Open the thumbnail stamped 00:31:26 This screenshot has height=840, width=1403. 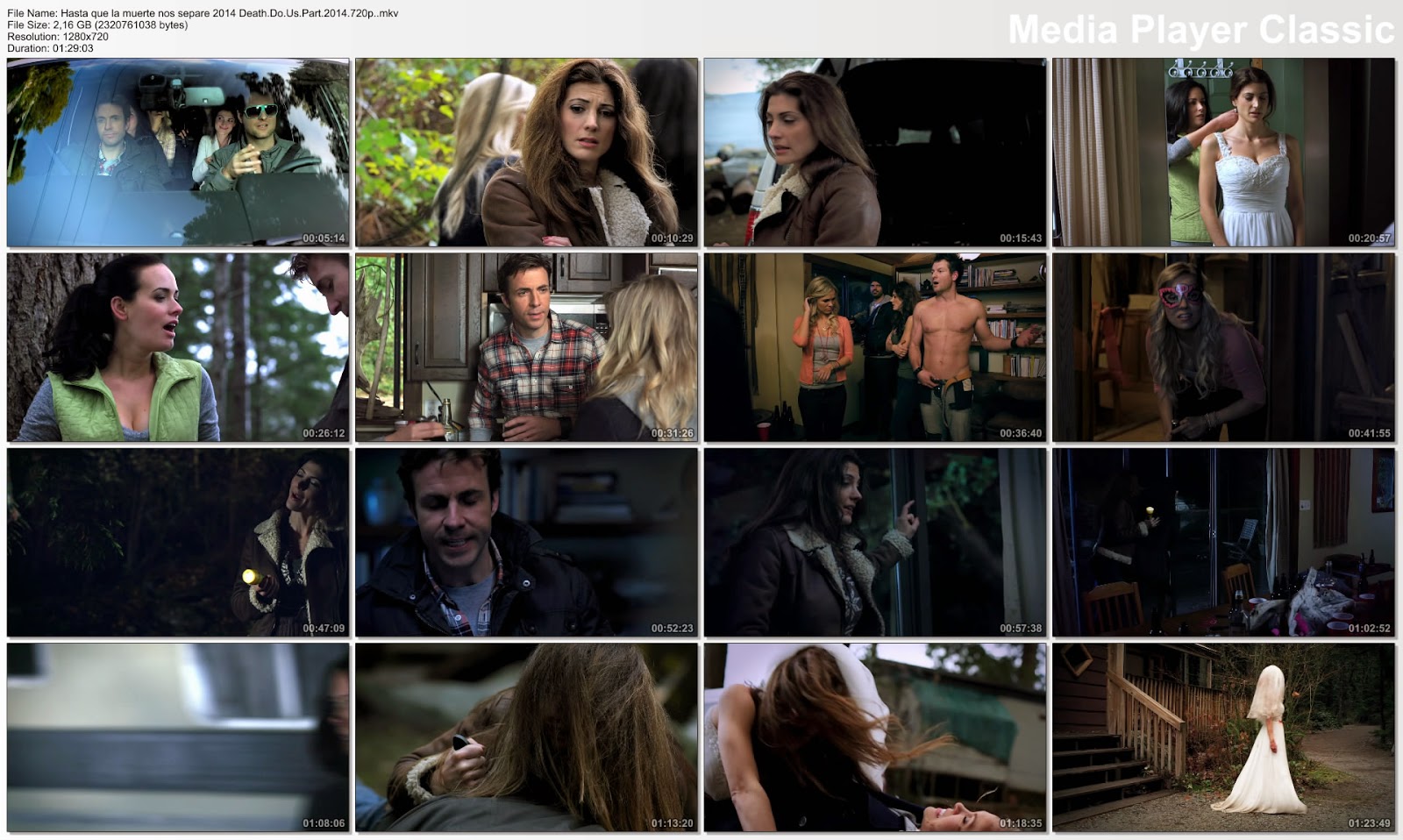tap(526, 347)
